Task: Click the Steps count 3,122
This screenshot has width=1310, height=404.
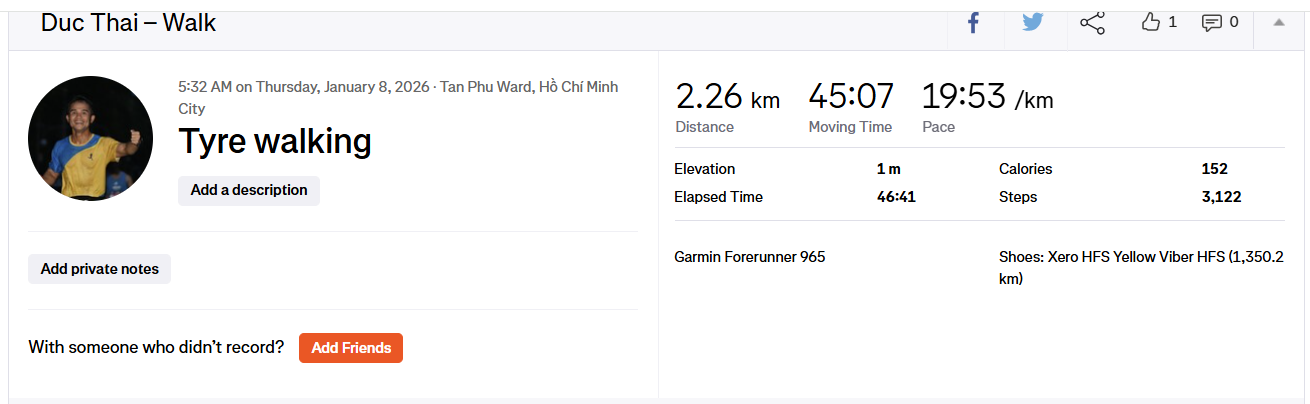Action: click(x=1221, y=197)
